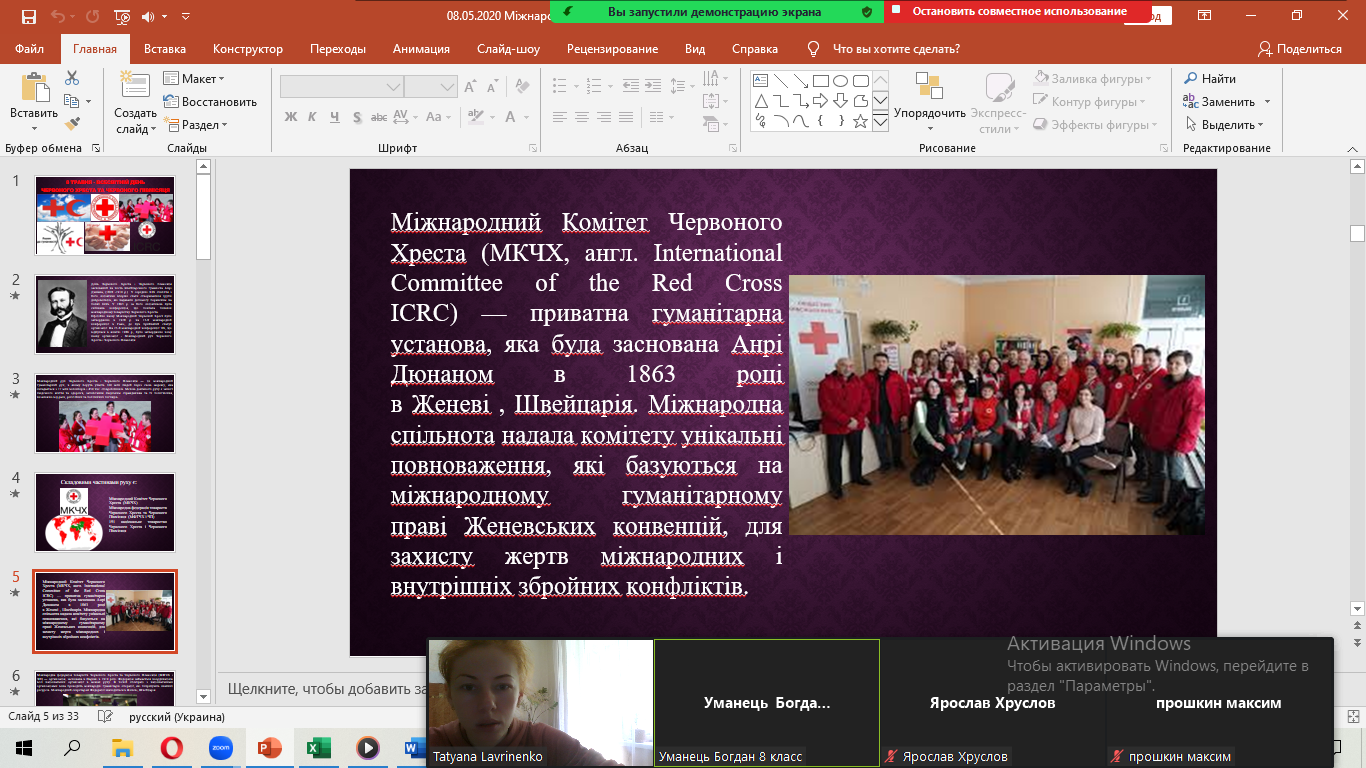
Task: Open the Вставить paste options arrow
Action: [x=34, y=127]
